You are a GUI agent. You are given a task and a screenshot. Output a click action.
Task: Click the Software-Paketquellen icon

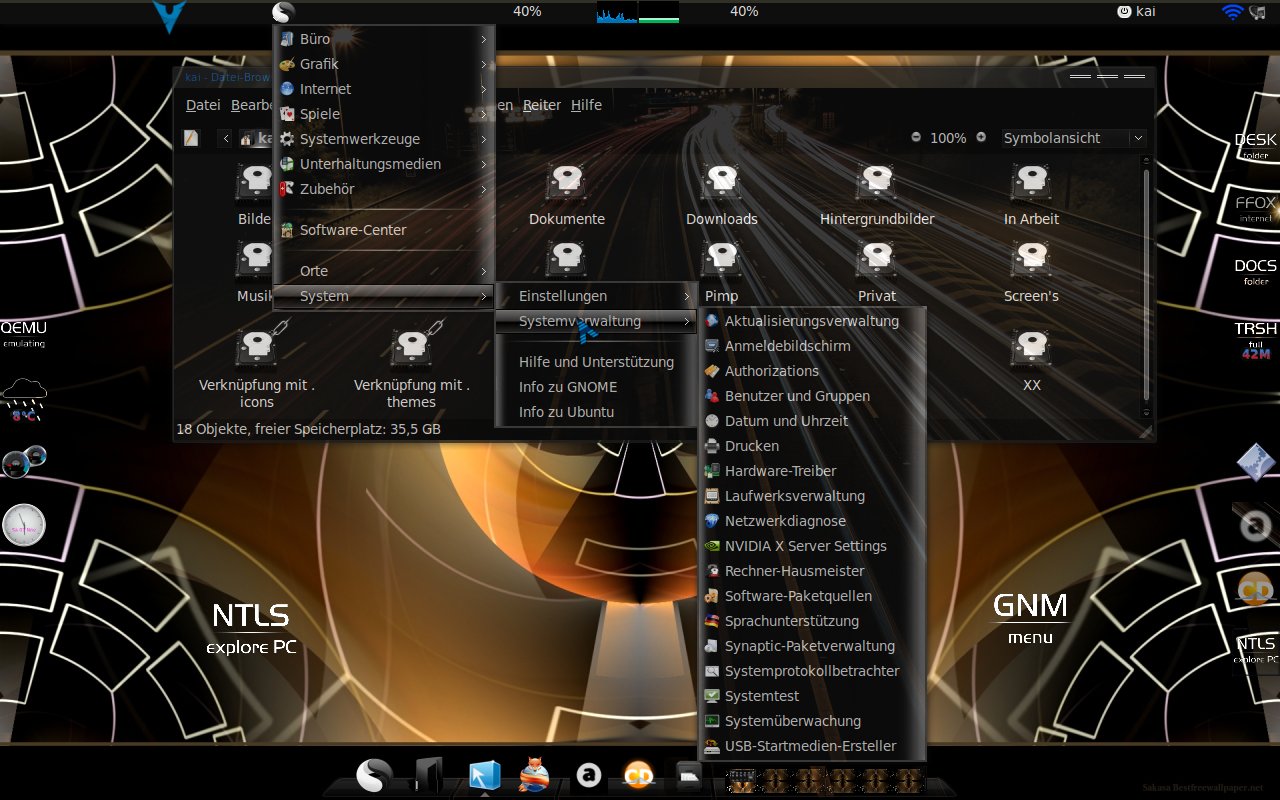pyautogui.click(x=712, y=596)
